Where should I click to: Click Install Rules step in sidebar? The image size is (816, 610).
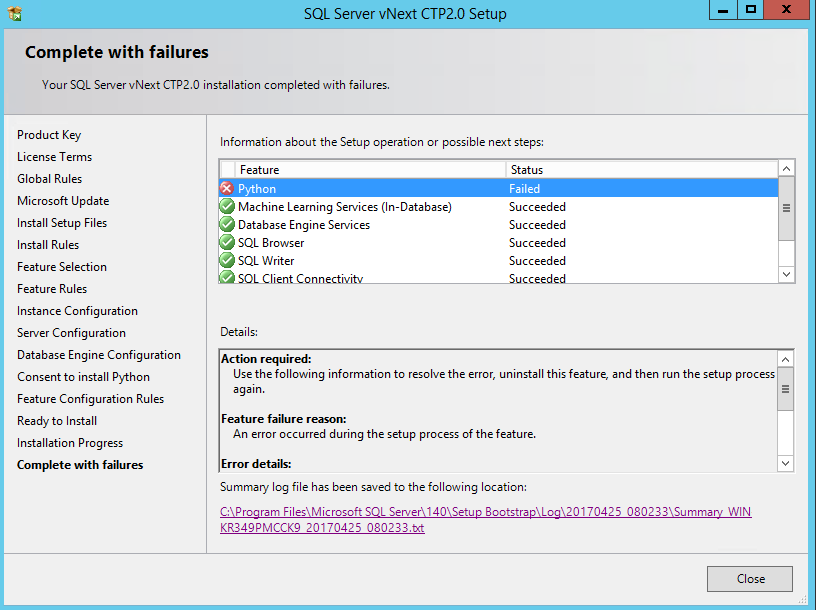tap(48, 245)
